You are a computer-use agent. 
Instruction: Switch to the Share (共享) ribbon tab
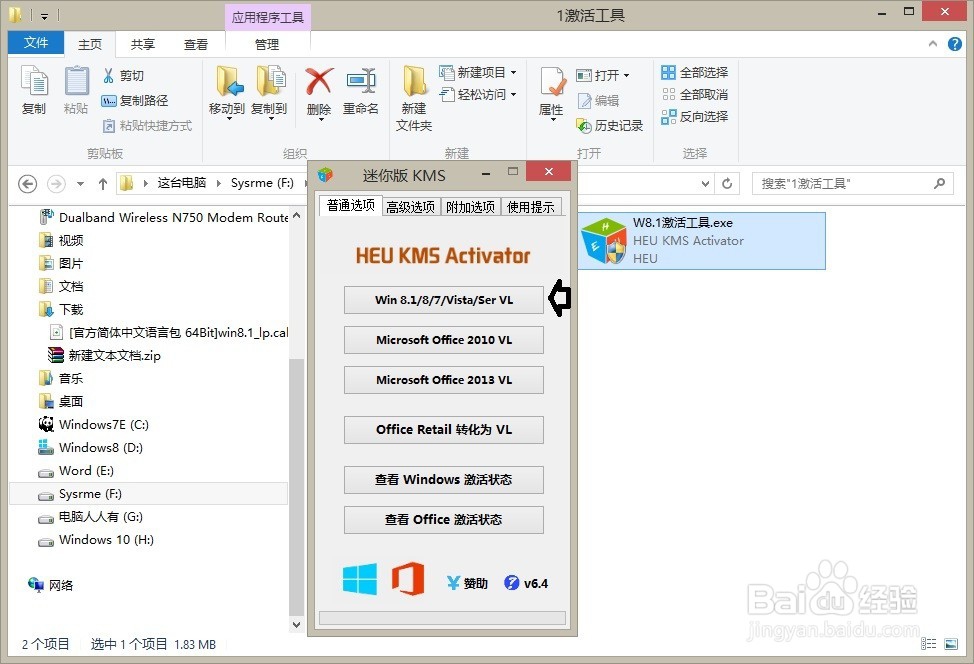pyautogui.click(x=143, y=44)
